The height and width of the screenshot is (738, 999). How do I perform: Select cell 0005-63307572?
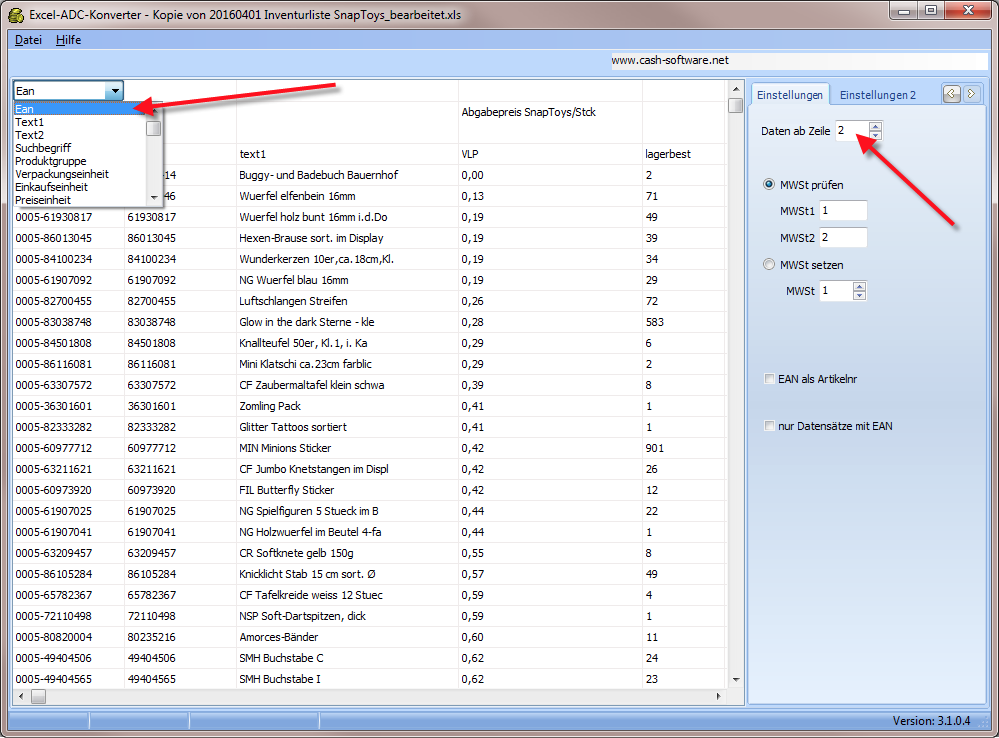click(69, 385)
